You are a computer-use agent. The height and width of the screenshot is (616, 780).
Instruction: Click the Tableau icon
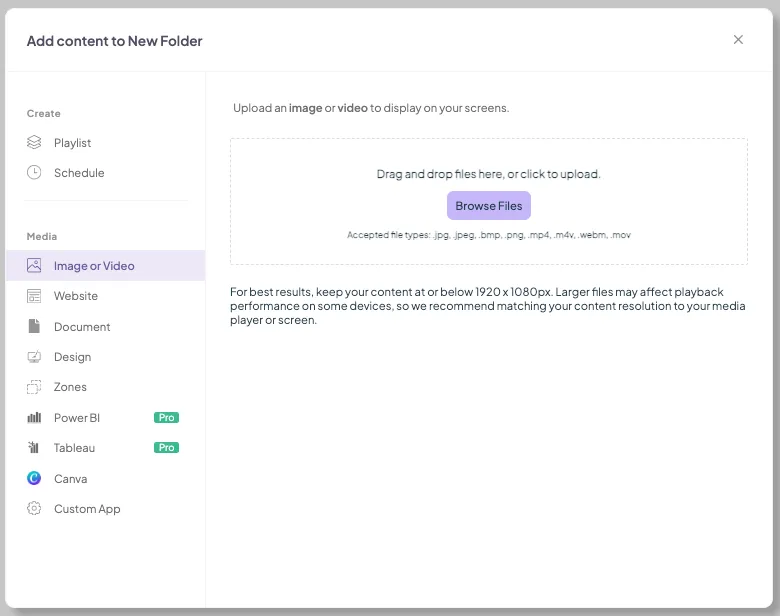coord(34,447)
